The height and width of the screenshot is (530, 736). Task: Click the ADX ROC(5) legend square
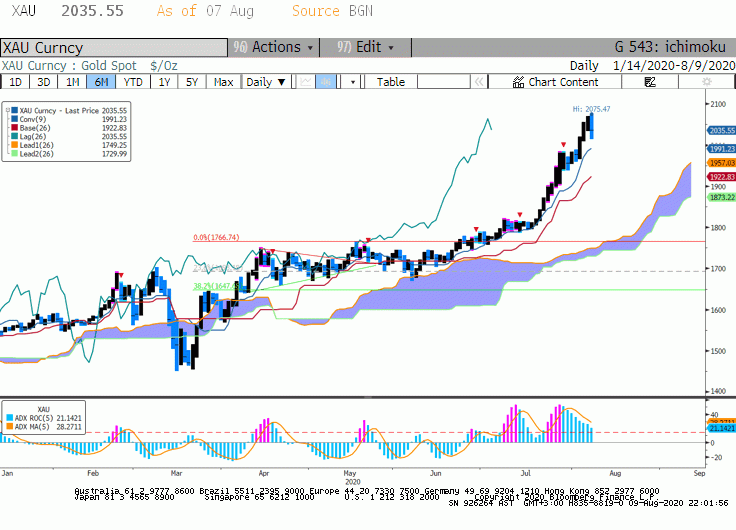(x=10, y=418)
